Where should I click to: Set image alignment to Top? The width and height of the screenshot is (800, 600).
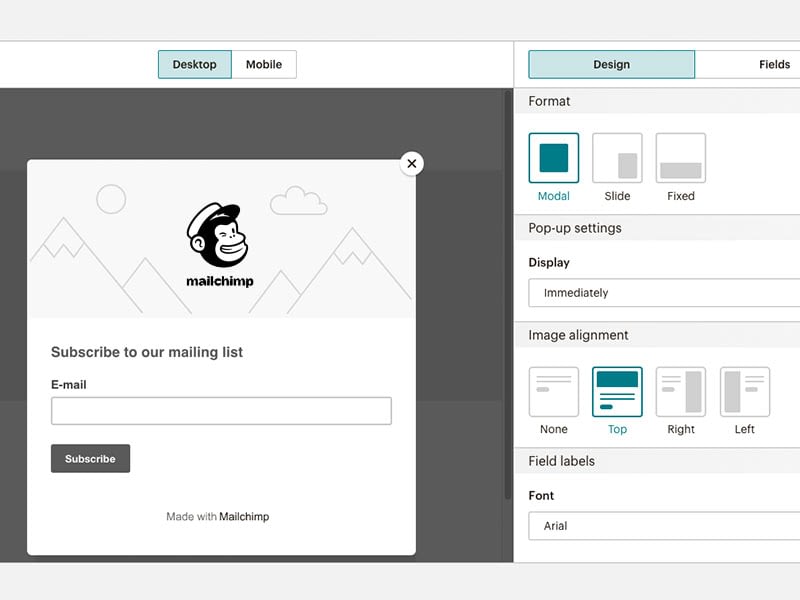pyautogui.click(x=617, y=391)
